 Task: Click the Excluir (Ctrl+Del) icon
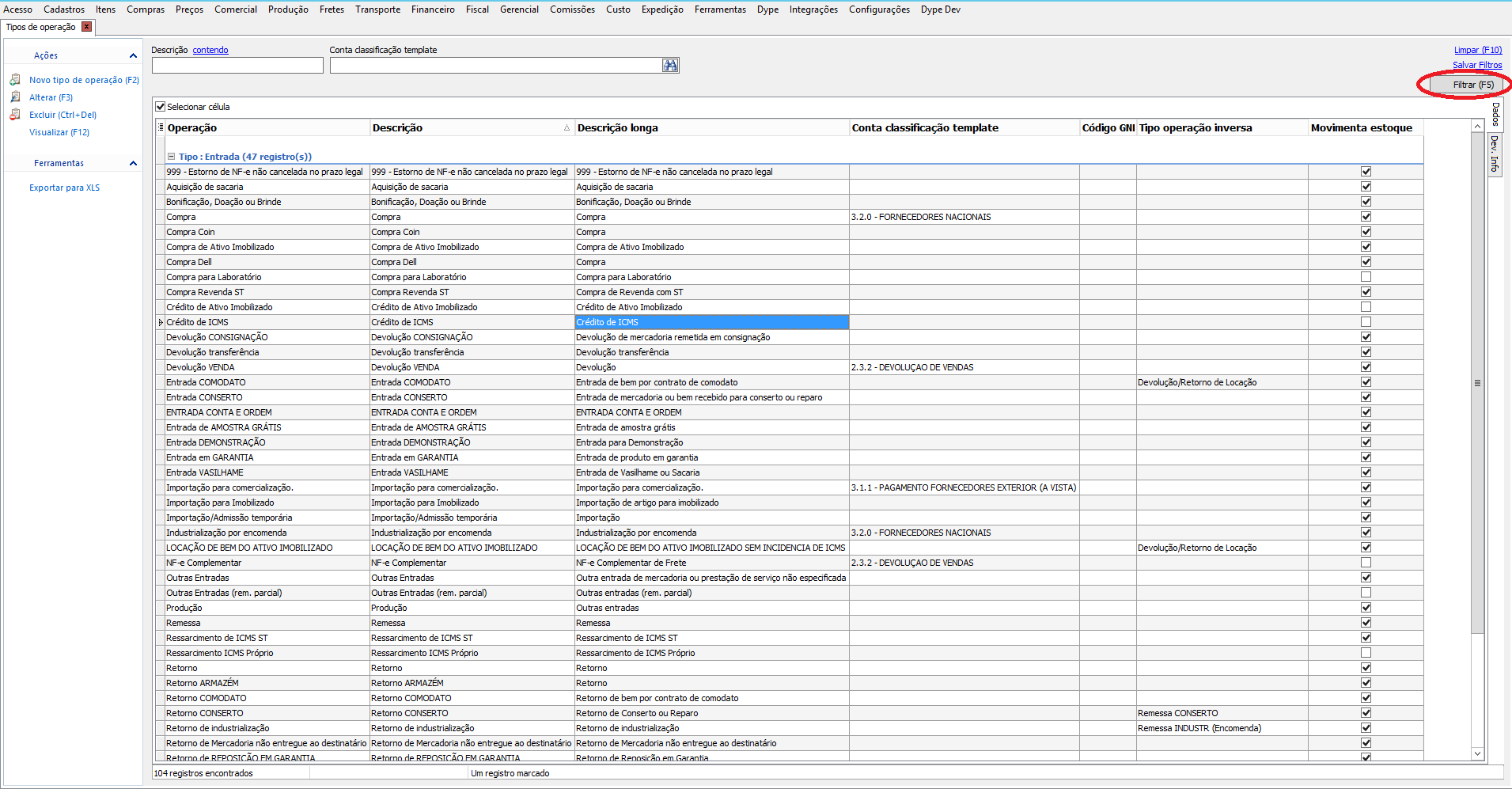[15, 115]
